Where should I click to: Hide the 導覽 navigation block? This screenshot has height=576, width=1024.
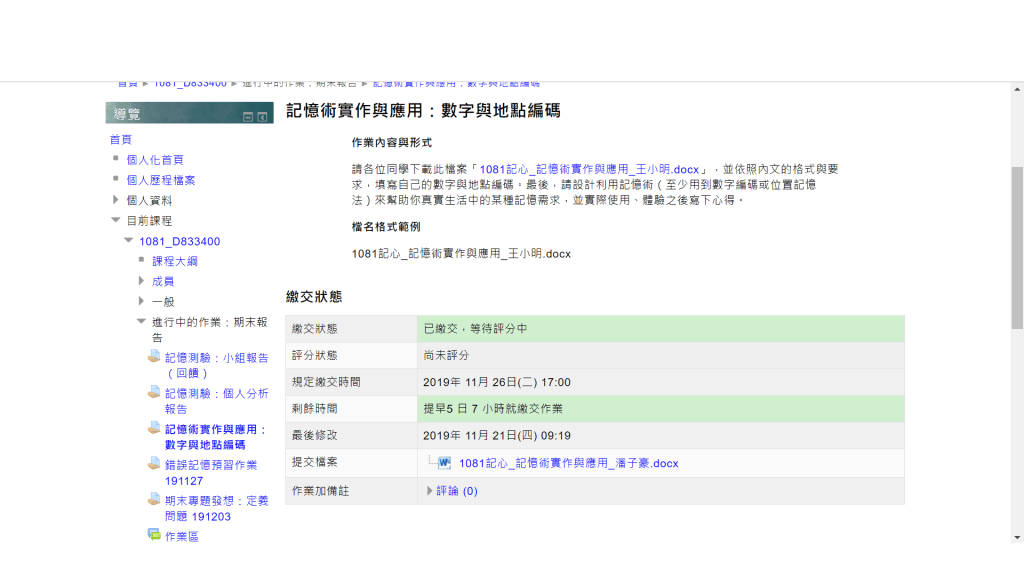248,117
